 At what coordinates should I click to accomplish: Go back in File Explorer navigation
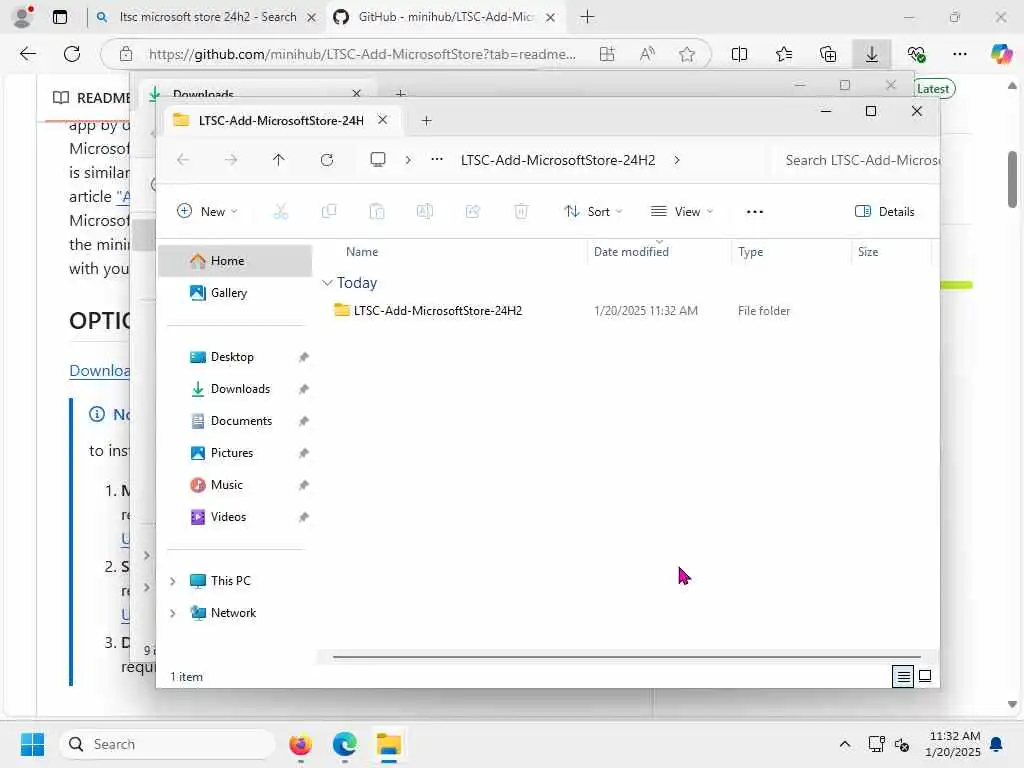pyautogui.click(x=184, y=160)
